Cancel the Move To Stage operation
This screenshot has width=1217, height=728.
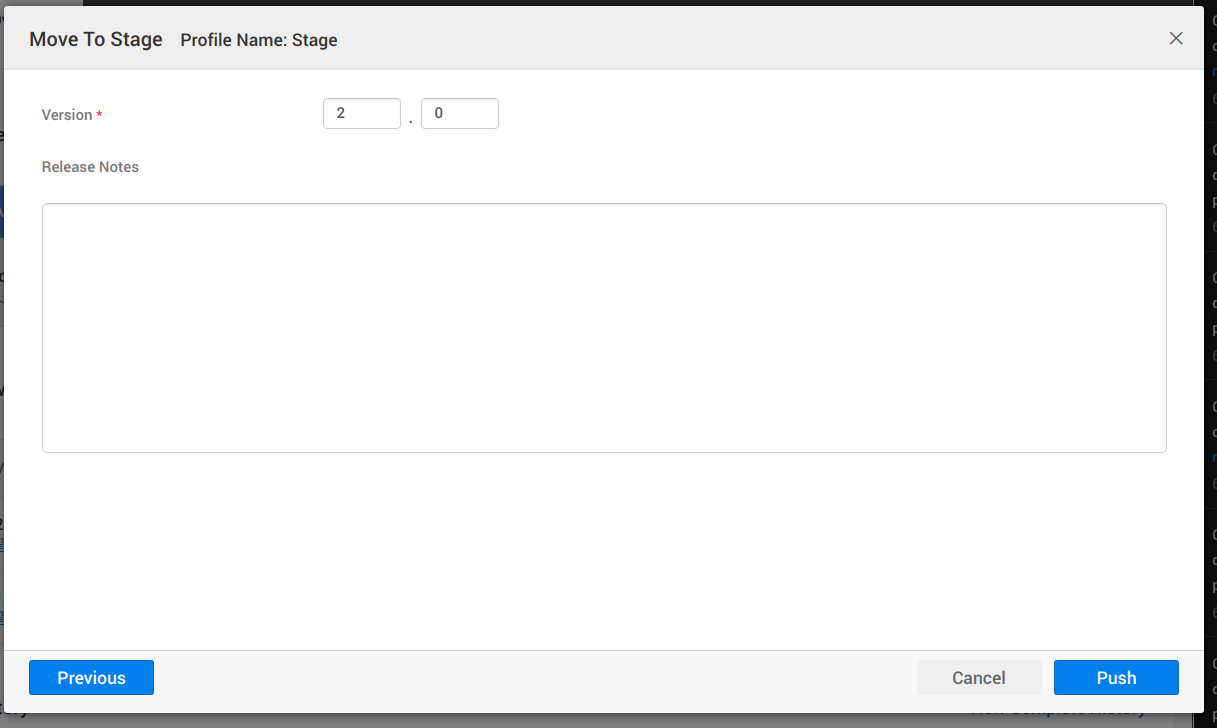(x=978, y=678)
